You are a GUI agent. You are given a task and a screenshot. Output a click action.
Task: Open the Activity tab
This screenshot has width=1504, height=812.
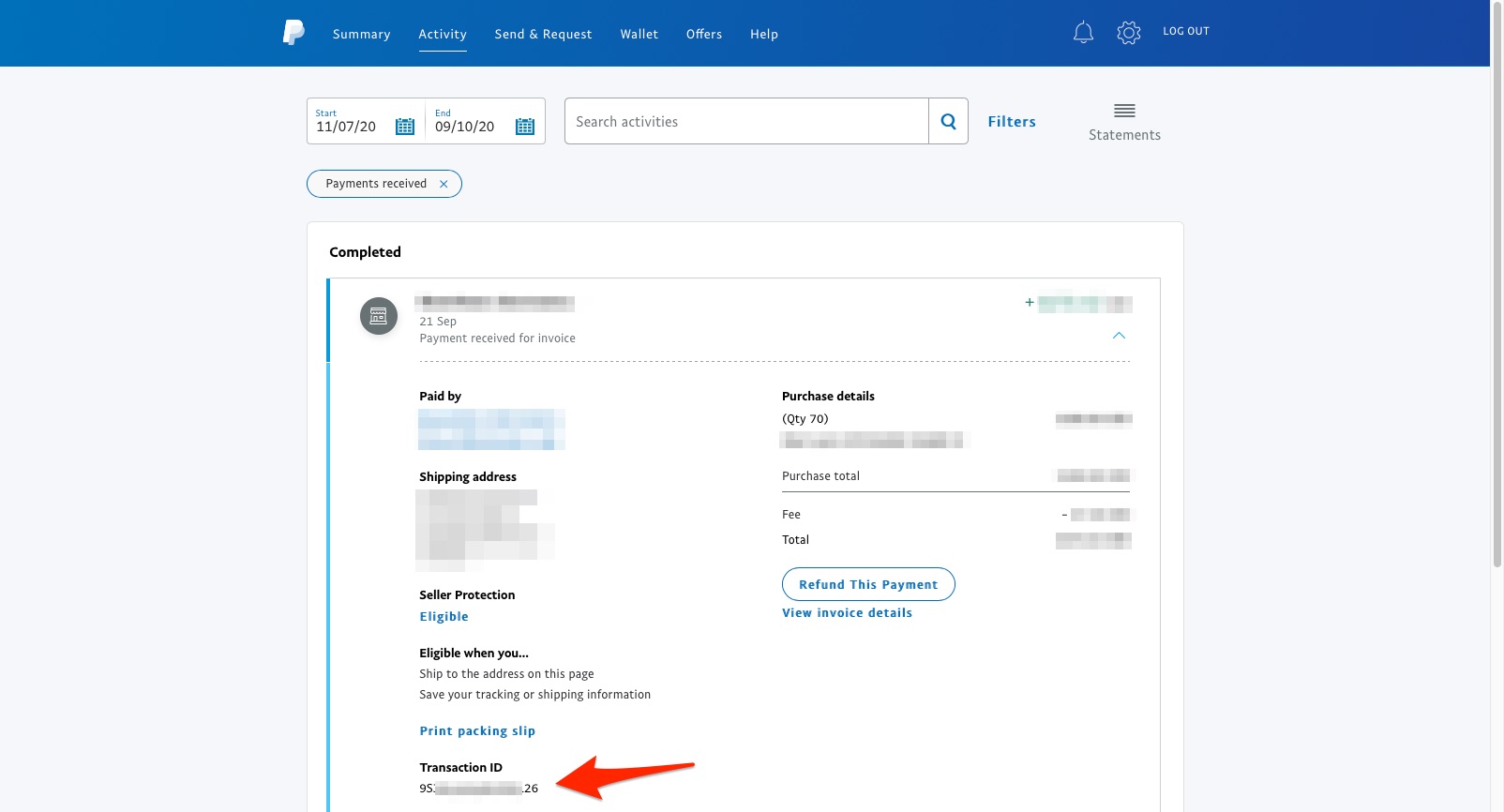[x=443, y=34]
